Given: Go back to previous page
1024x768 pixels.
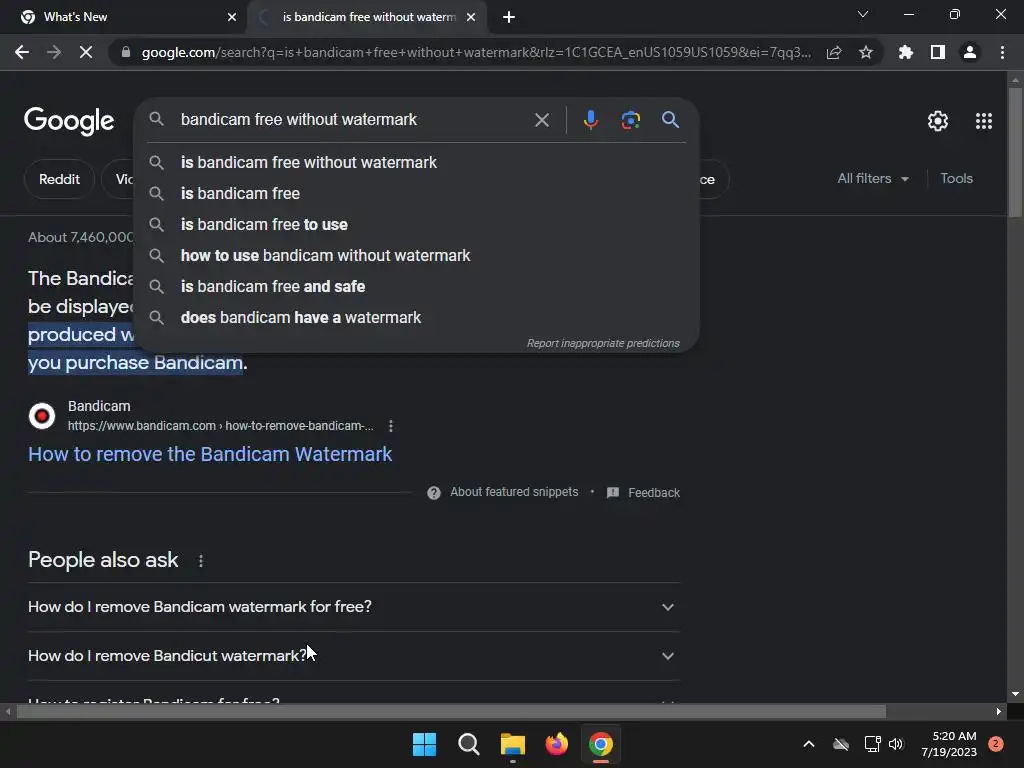Looking at the screenshot, I should pos(22,52).
